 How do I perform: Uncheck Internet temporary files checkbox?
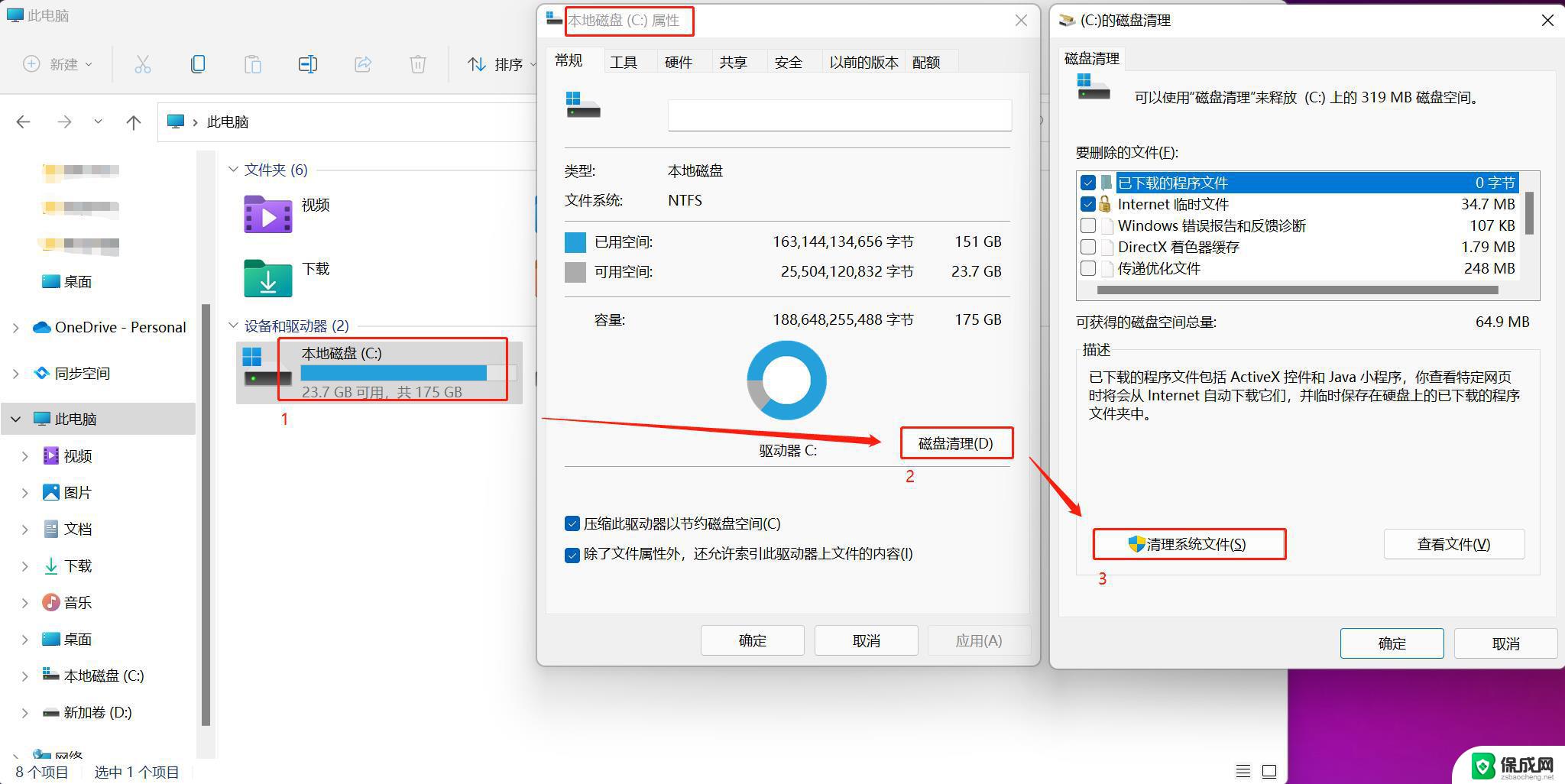[x=1088, y=204]
